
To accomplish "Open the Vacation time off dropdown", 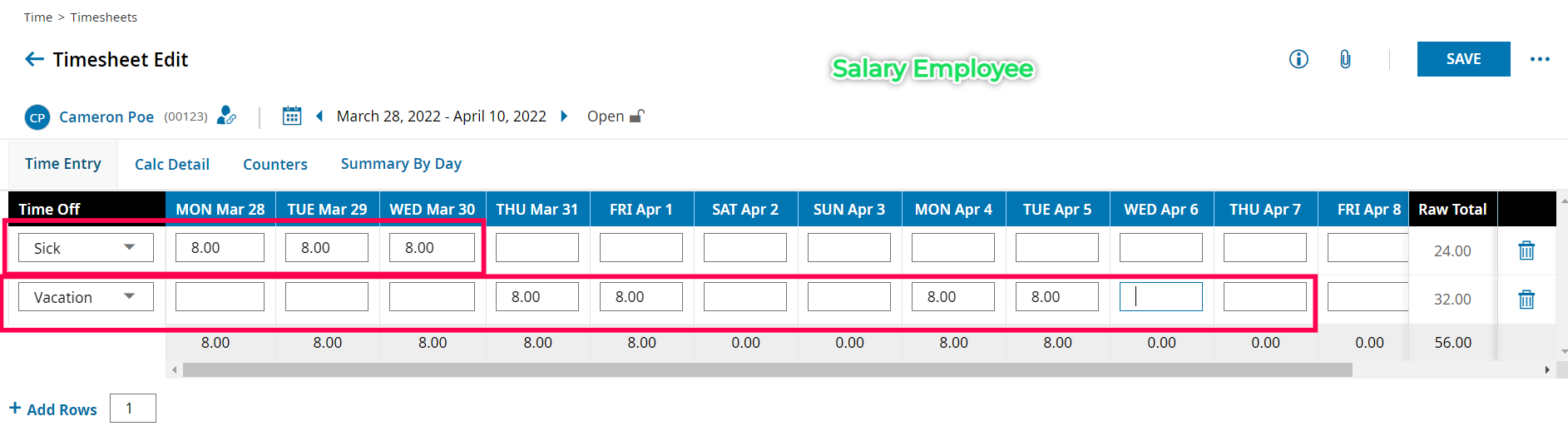I will [x=86, y=297].
